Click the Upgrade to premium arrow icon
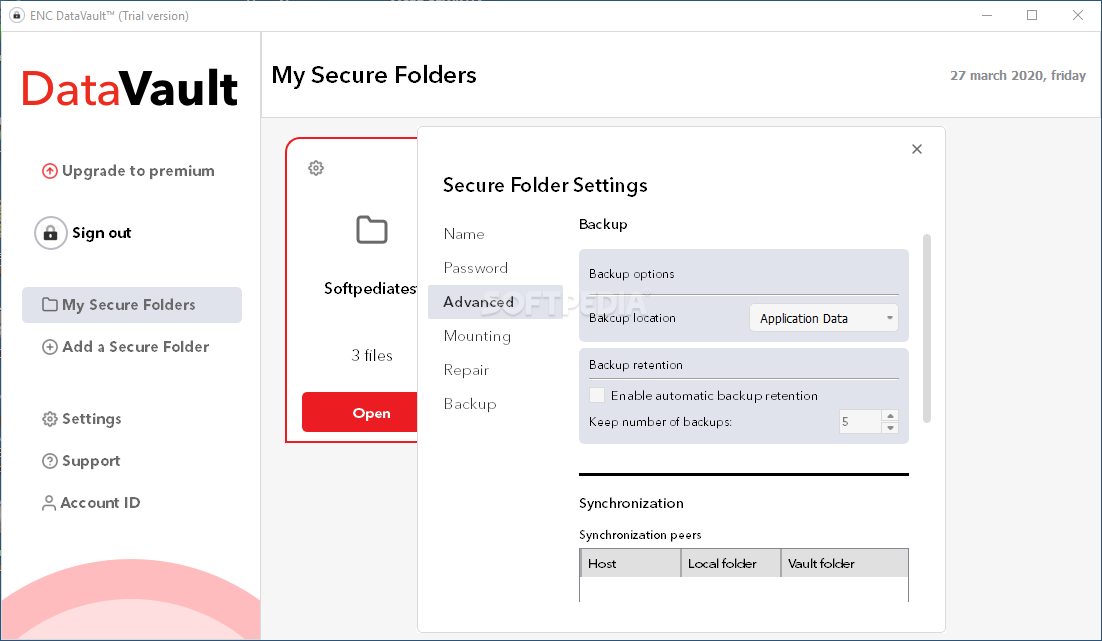Screen dimensions: 1102x641 [x=49, y=171]
